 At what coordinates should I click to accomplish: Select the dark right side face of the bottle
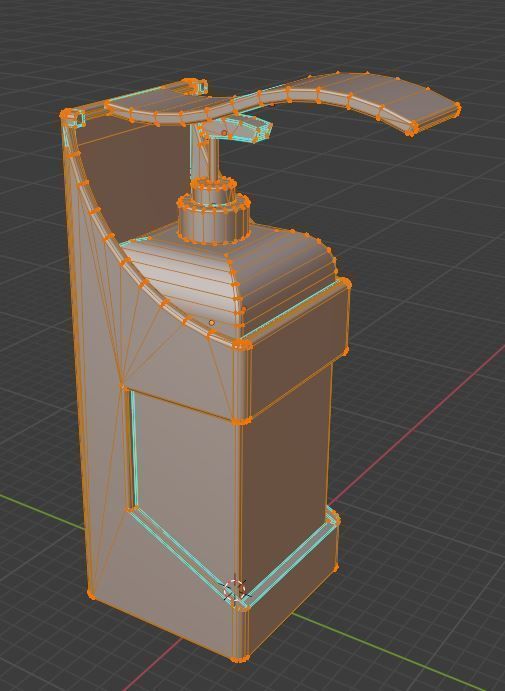(x=286, y=478)
